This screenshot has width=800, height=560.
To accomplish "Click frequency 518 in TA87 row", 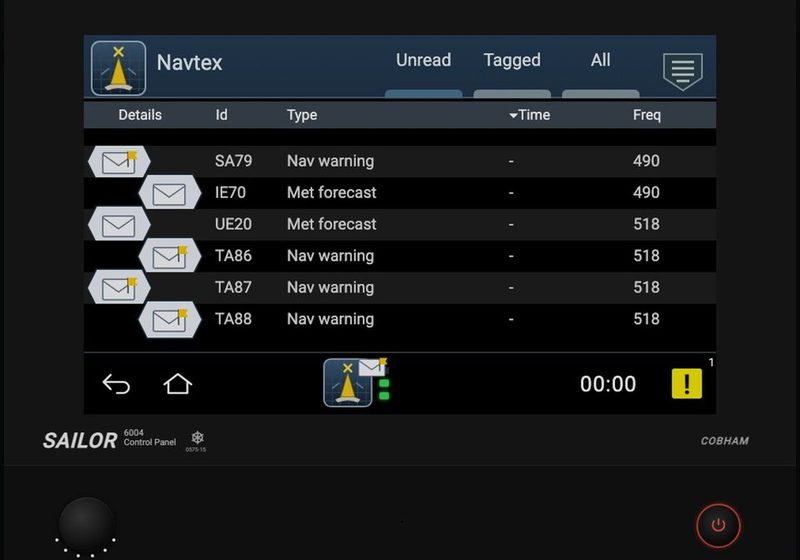I will pyautogui.click(x=646, y=288).
